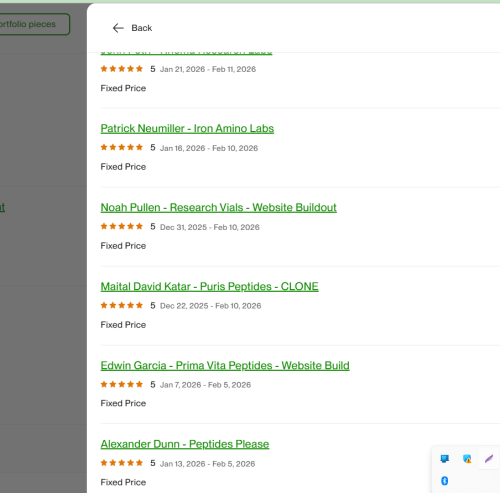Click Fixed Price under Noah Pullen
Image resolution: width=500 pixels, height=493 pixels.
point(123,246)
